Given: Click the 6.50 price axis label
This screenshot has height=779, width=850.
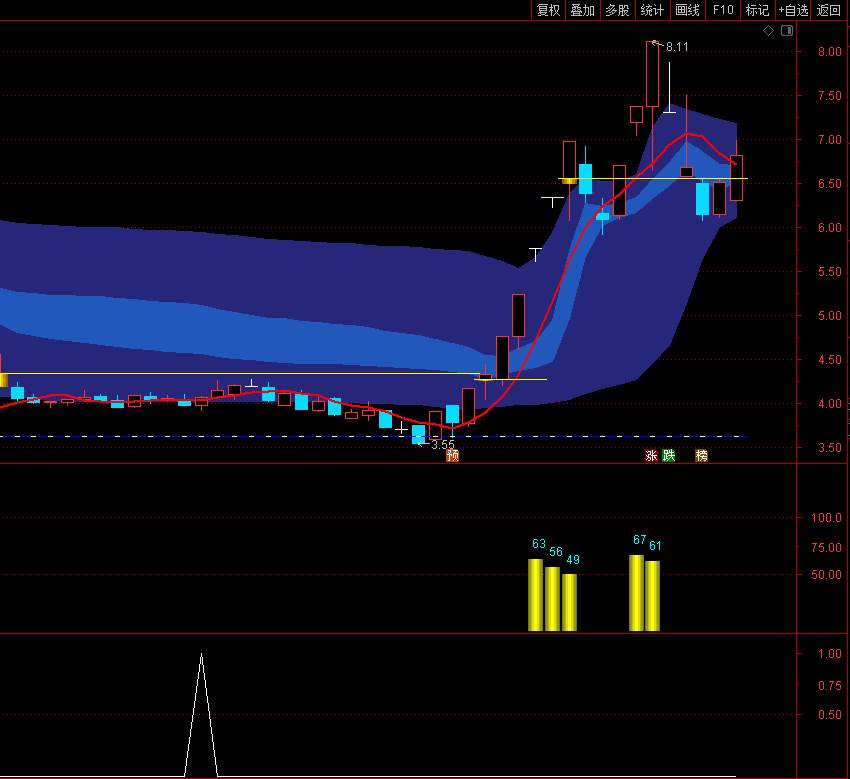Looking at the screenshot, I should (829, 184).
